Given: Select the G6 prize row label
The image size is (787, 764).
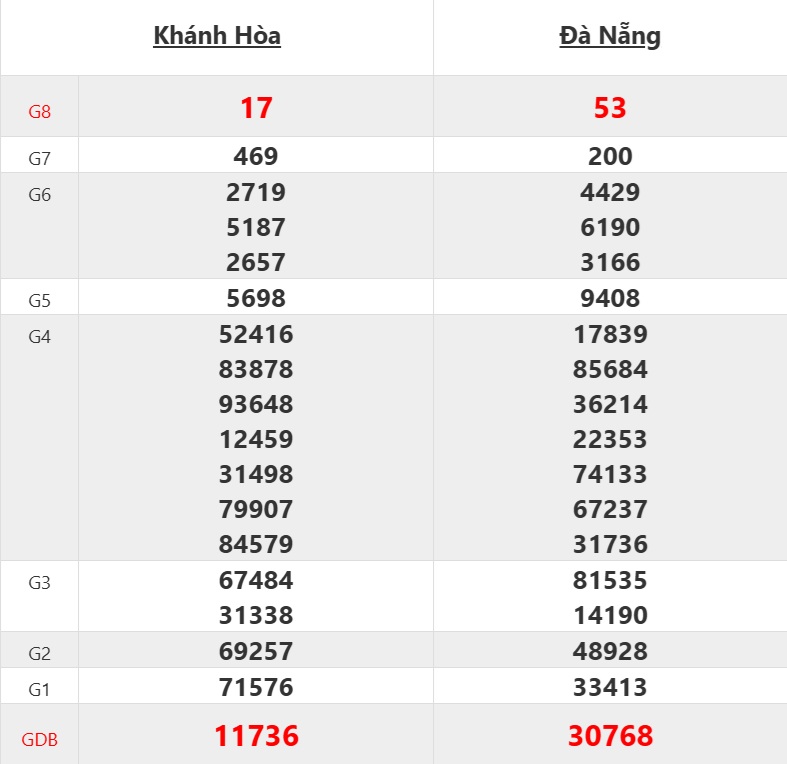Looking at the screenshot, I should [x=39, y=195].
